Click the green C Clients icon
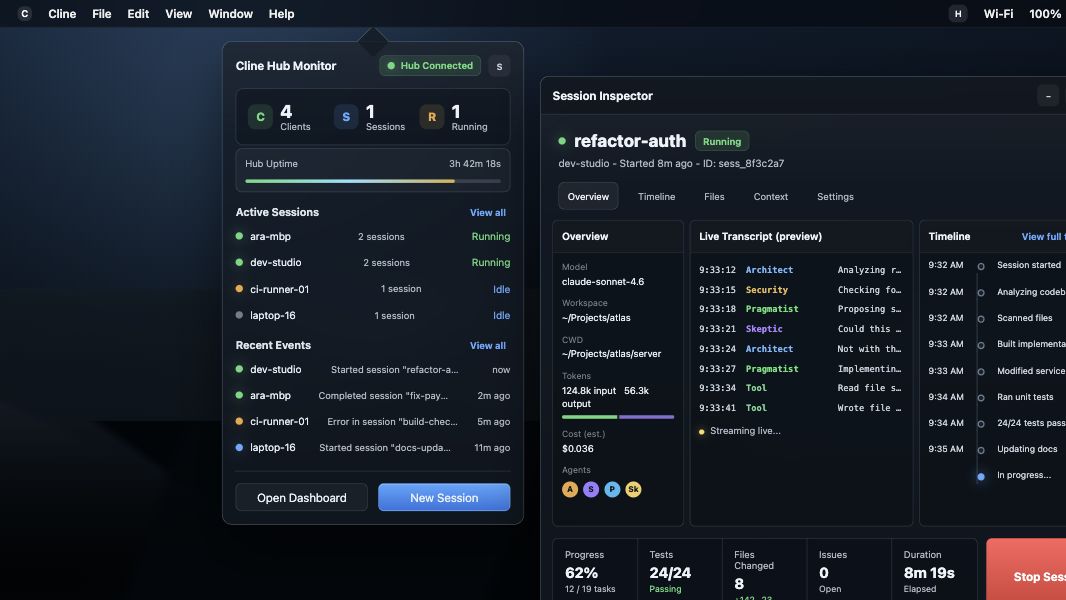The image size is (1066, 600). point(260,117)
